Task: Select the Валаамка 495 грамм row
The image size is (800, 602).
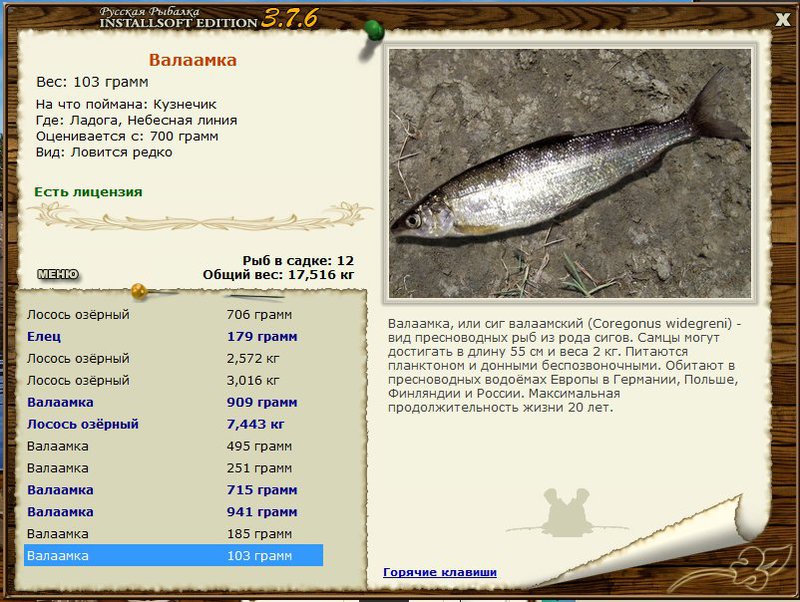Action: [173, 446]
